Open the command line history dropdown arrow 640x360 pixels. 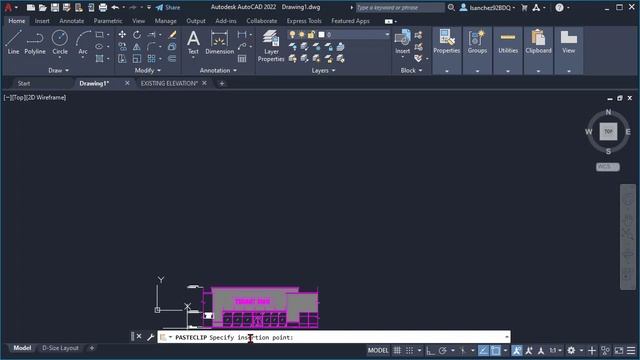tap(507, 337)
